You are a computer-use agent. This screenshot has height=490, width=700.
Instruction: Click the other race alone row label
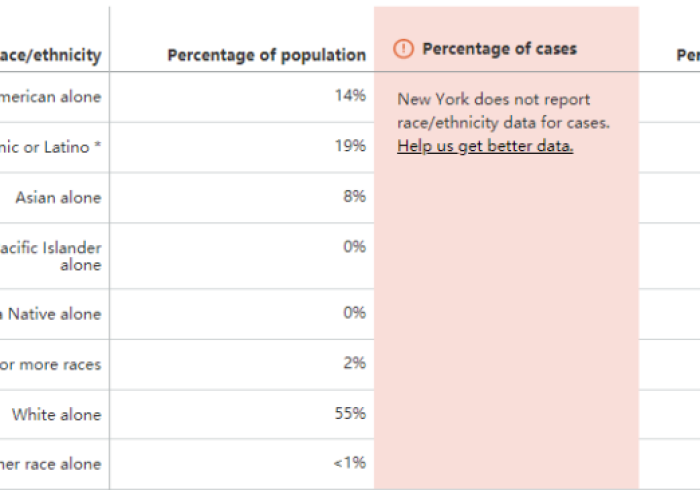(x=50, y=464)
